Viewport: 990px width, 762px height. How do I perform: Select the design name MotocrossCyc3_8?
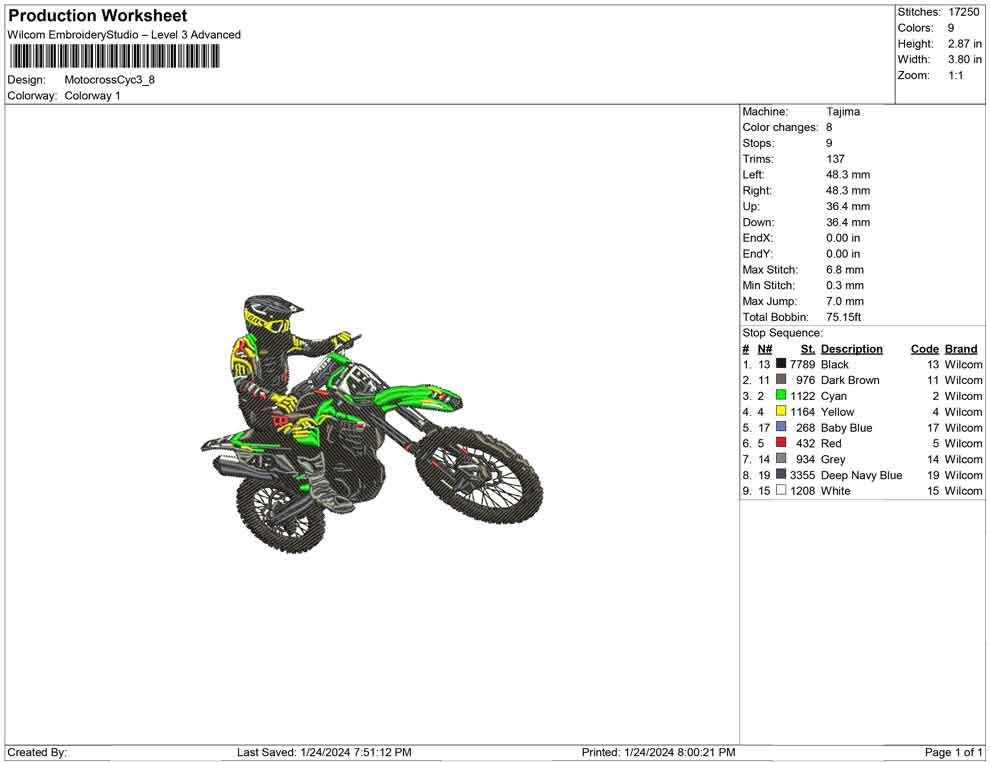(110, 80)
